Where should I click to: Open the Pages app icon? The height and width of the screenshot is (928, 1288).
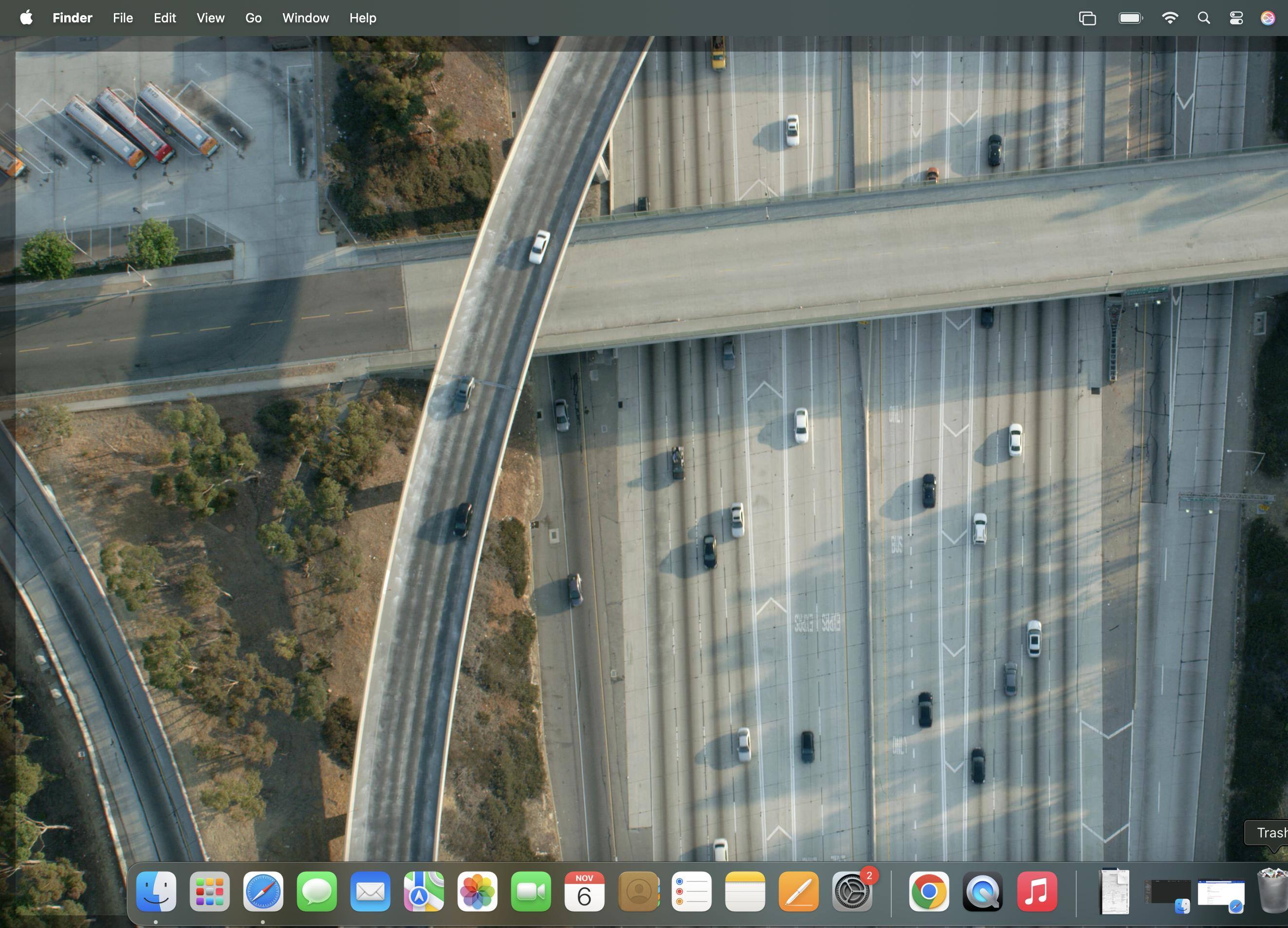[798, 891]
